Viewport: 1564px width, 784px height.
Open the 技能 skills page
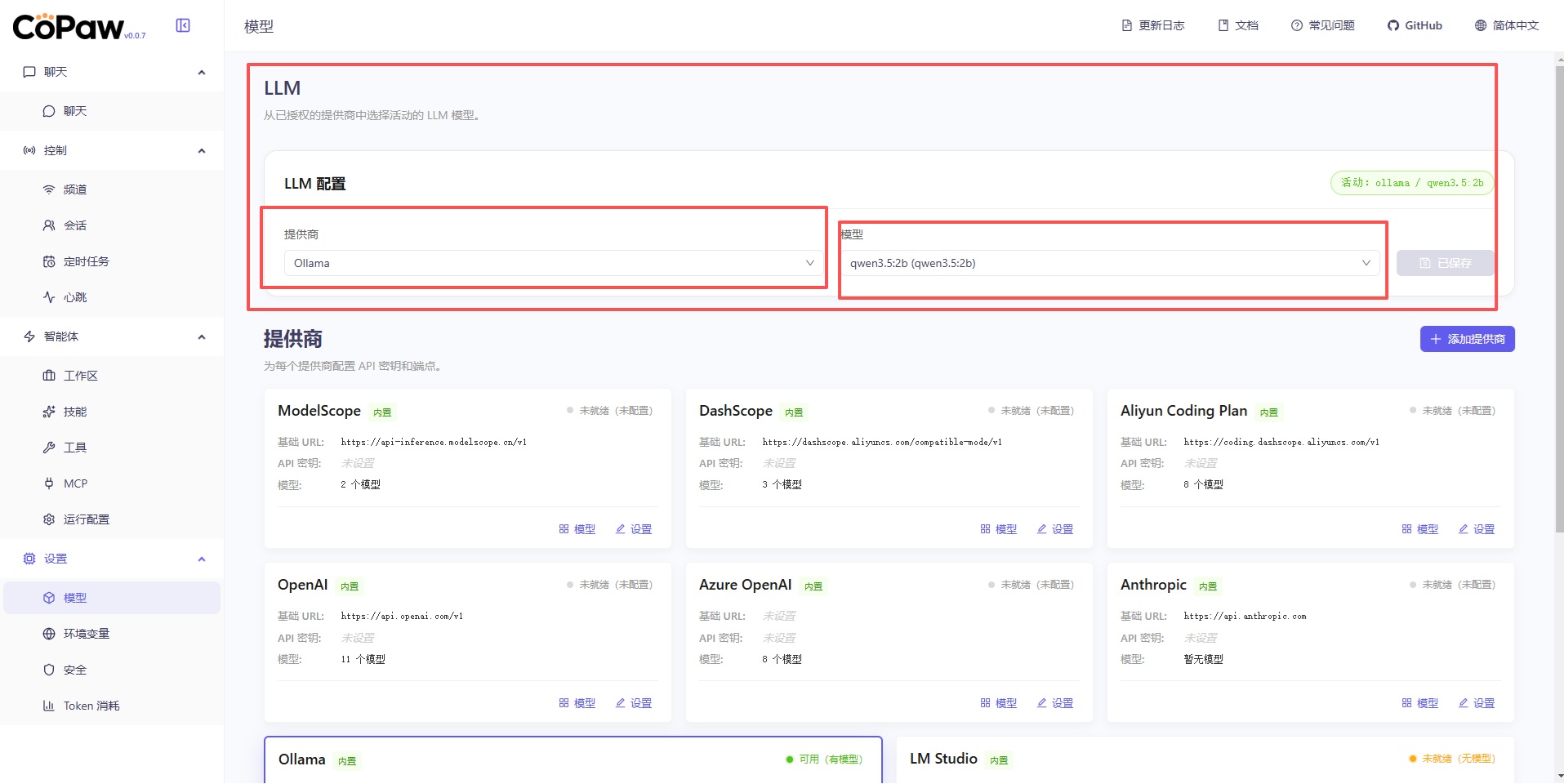(75, 412)
